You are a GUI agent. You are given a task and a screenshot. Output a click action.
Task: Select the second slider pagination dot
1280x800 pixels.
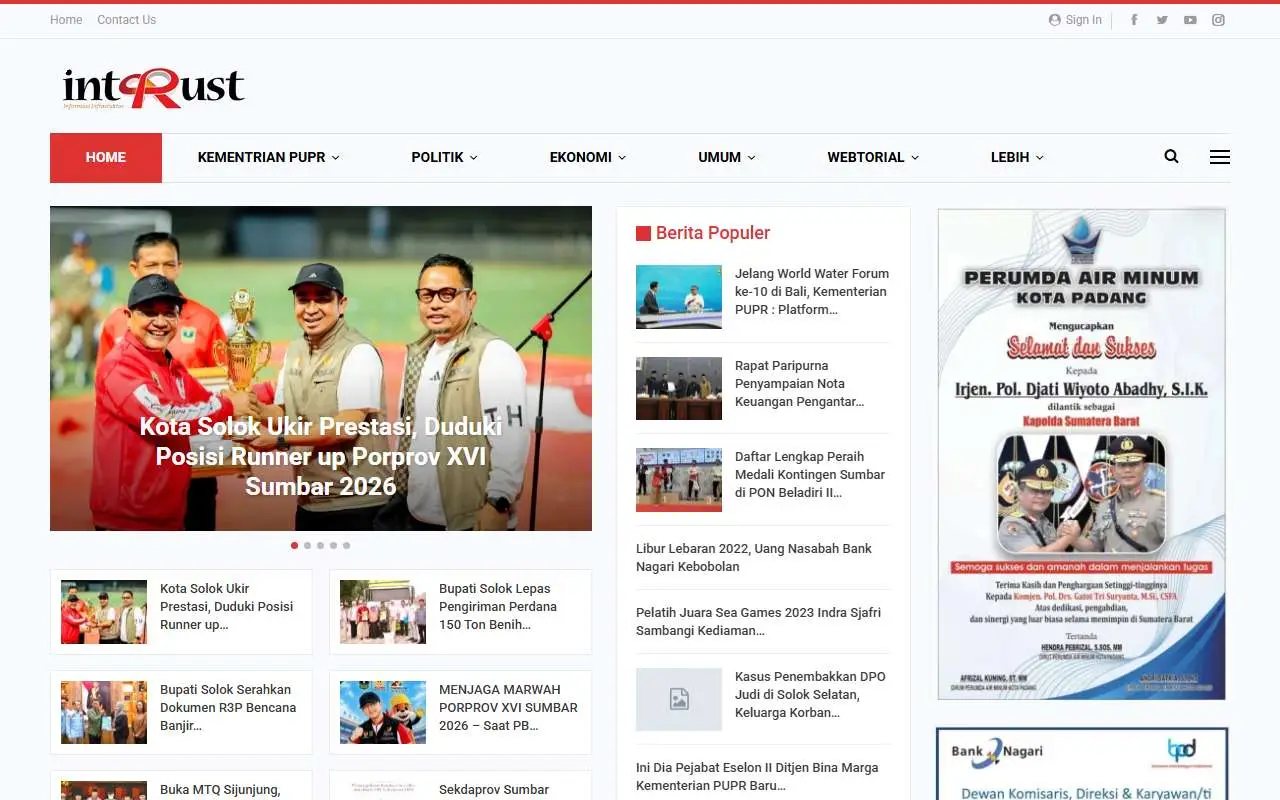[307, 545]
